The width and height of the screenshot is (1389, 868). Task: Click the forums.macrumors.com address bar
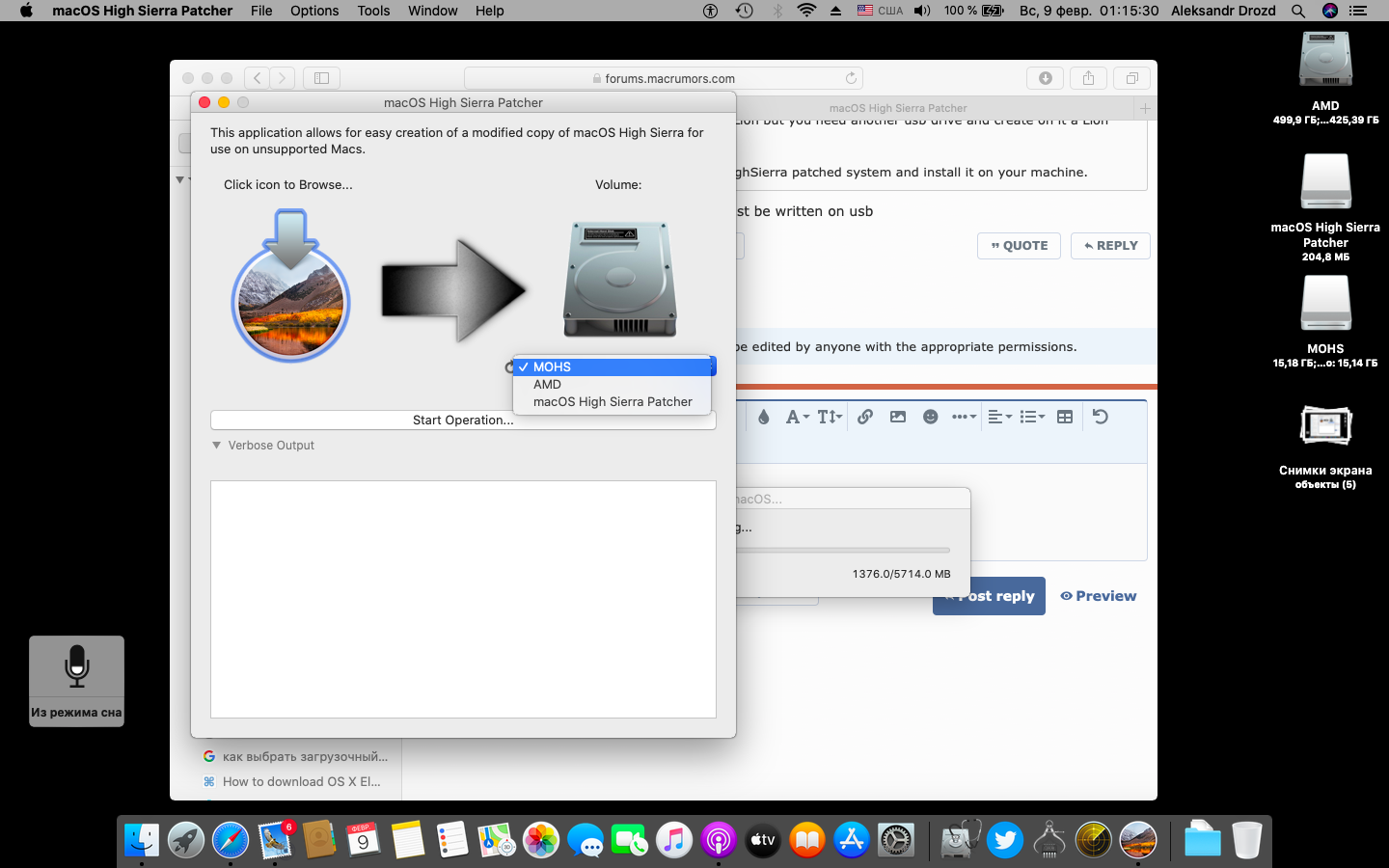point(664,78)
